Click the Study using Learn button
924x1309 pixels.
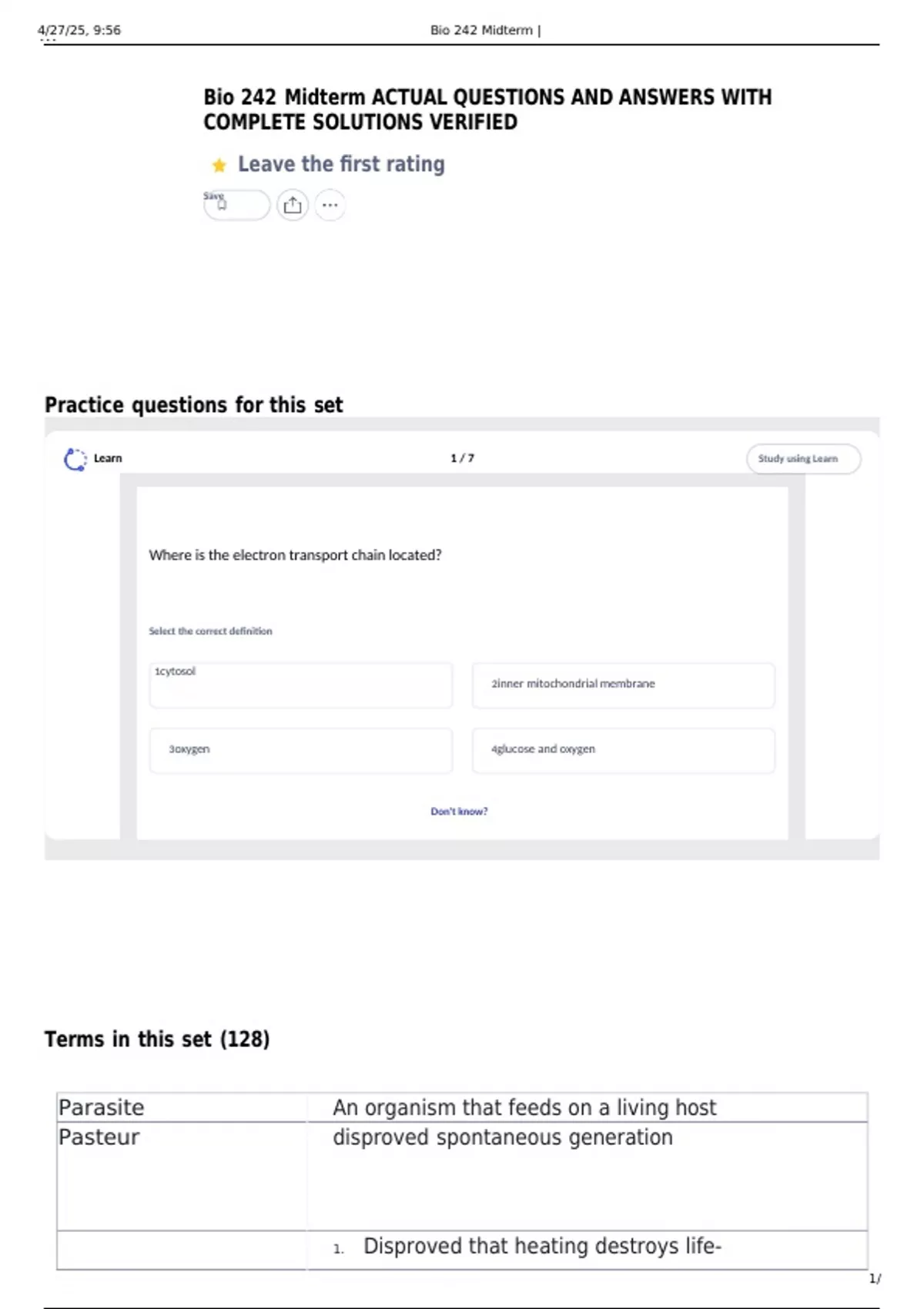(x=803, y=459)
